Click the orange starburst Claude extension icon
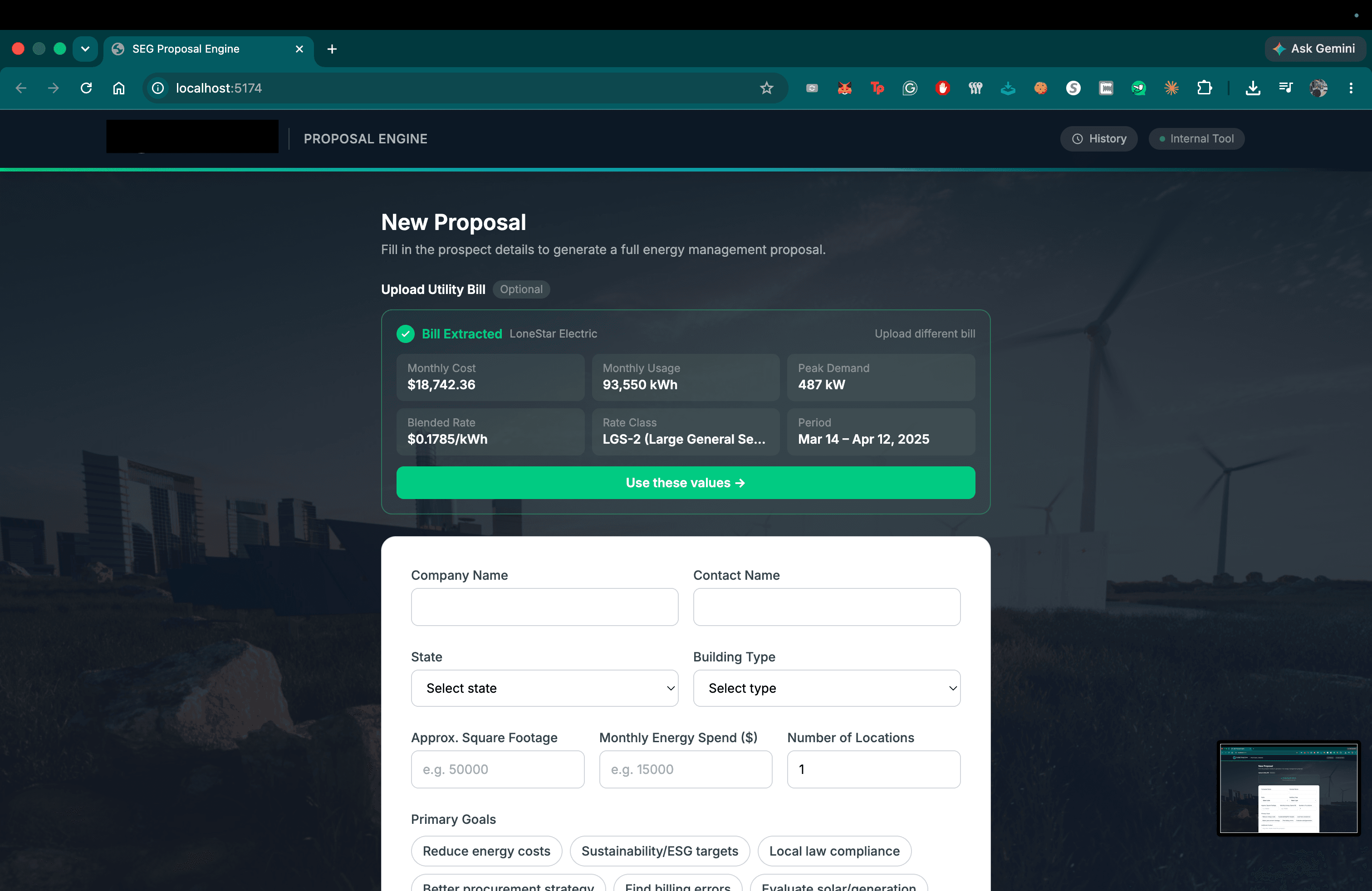This screenshot has height=891, width=1372. click(1171, 88)
